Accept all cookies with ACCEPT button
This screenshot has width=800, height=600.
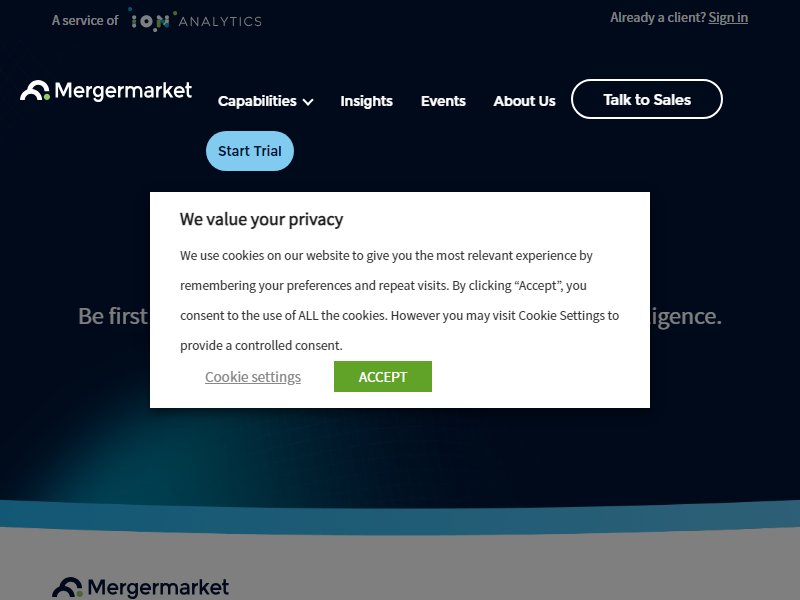click(x=383, y=377)
